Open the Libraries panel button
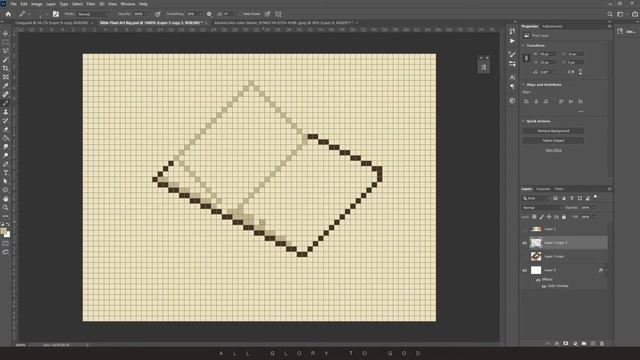The width and height of the screenshot is (640, 360). (626, 31)
